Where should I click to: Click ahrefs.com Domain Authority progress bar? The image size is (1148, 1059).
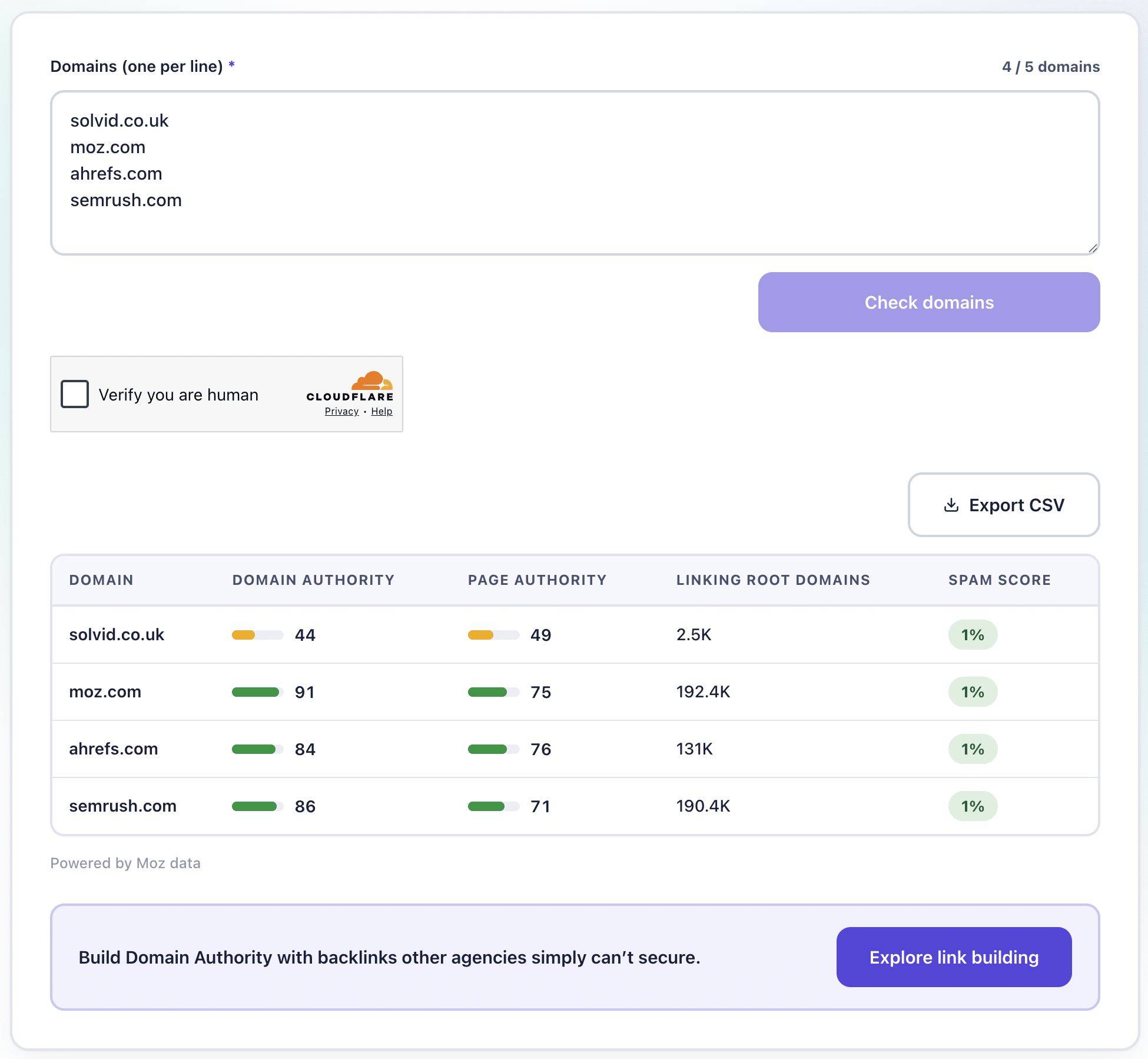258,749
